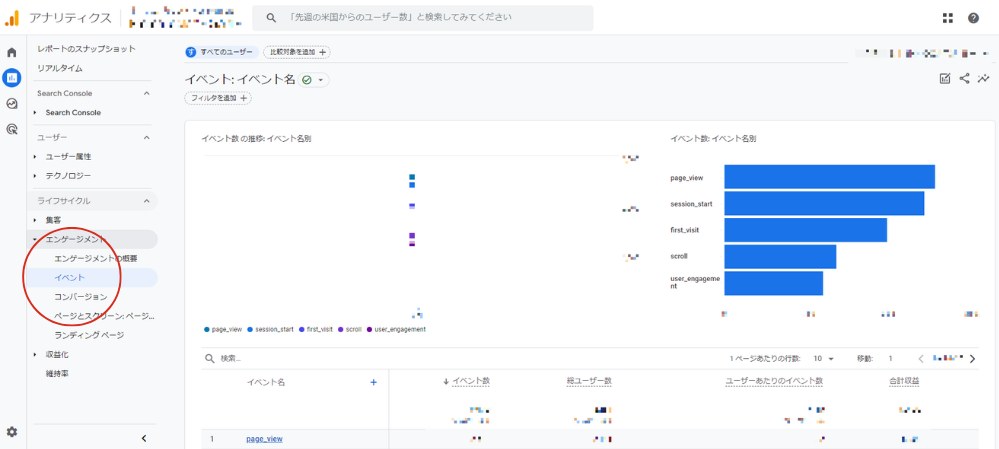This screenshot has width=999, height=449.
Task: Toggle scroll legend color dot
Action: 341,329
